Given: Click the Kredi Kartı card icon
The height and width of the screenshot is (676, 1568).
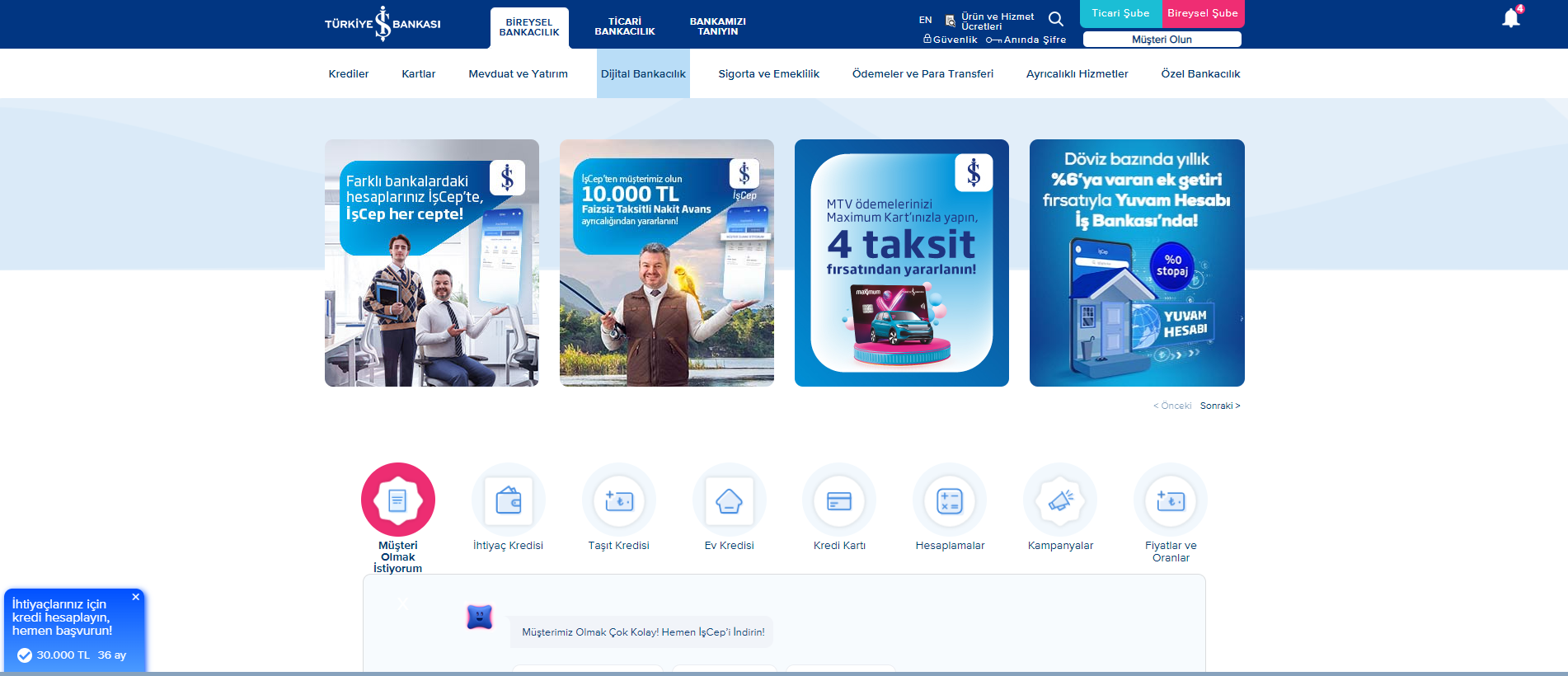Looking at the screenshot, I should (x=839, y=500).
